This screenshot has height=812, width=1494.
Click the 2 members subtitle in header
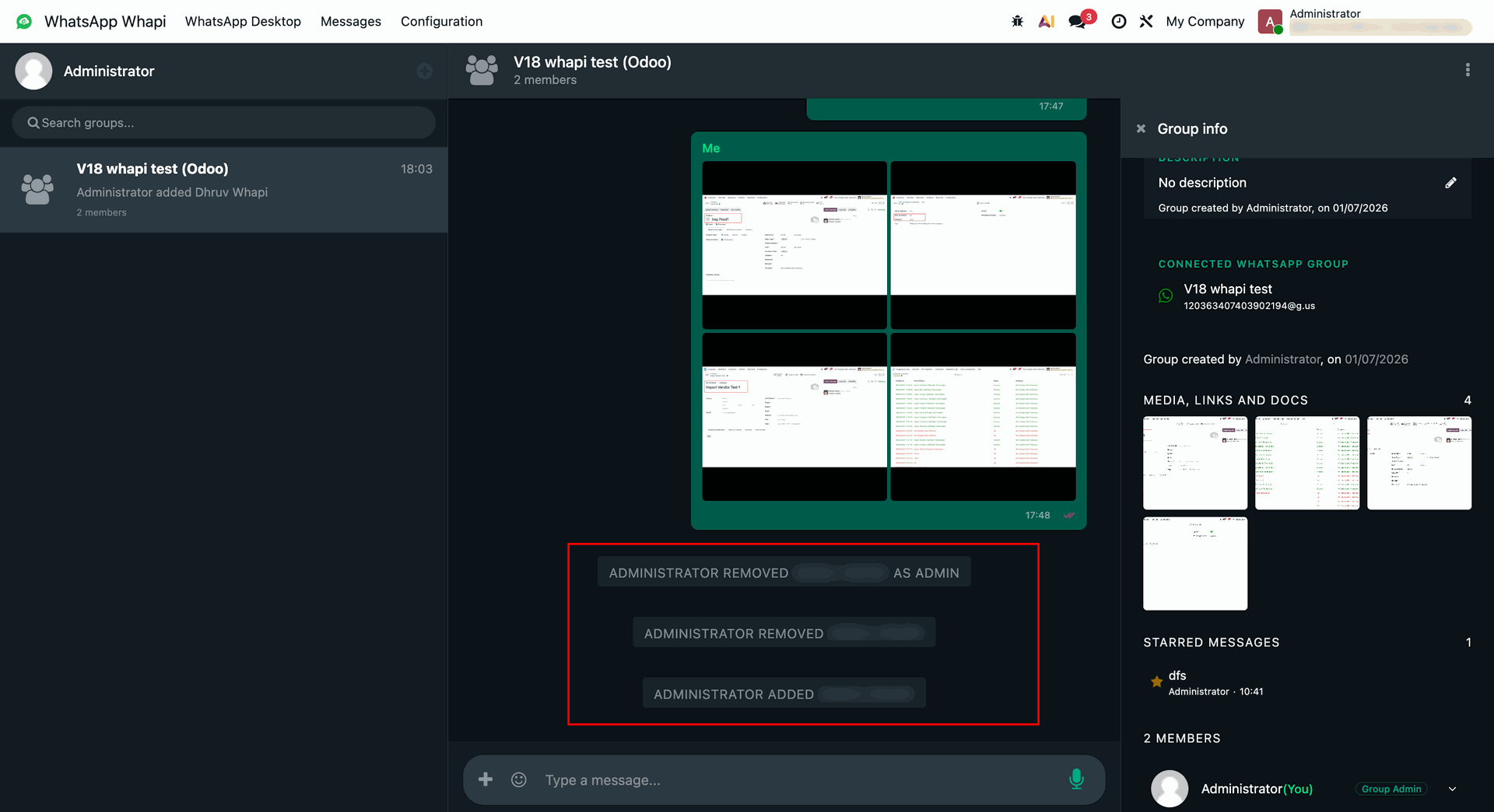(545, 80)
